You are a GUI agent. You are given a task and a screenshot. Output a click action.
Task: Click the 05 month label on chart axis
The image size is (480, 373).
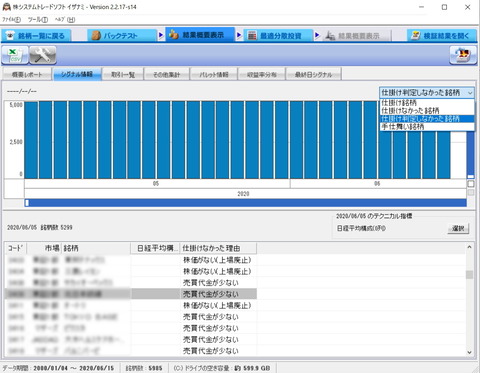click(x=156, y=184)
